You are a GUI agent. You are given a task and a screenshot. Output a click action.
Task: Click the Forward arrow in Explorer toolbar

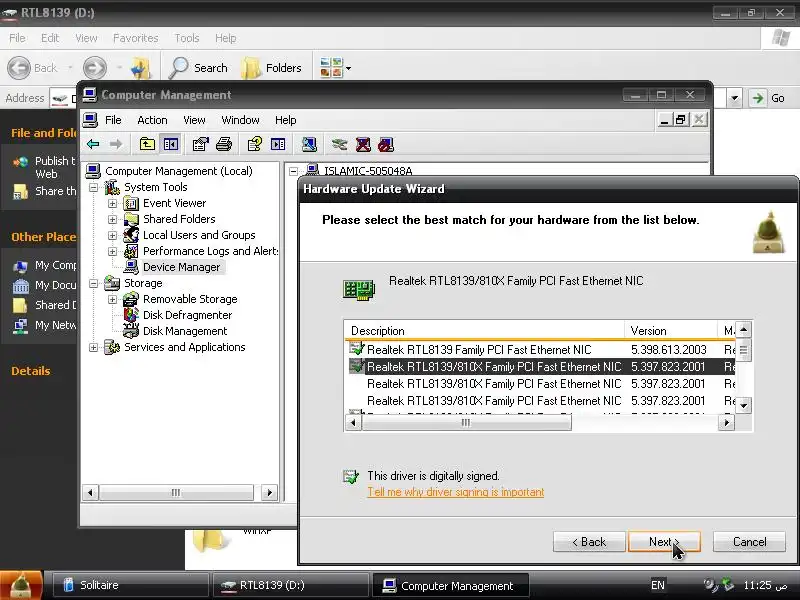click(x=95, y=68)
